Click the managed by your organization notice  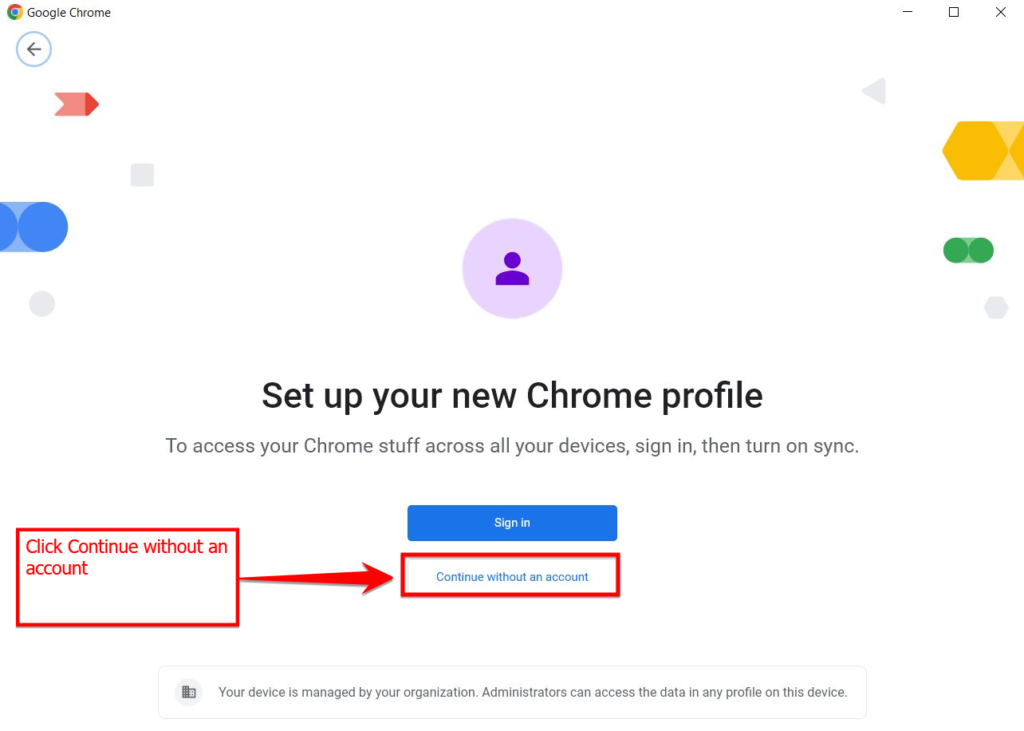tap(532, 692)
